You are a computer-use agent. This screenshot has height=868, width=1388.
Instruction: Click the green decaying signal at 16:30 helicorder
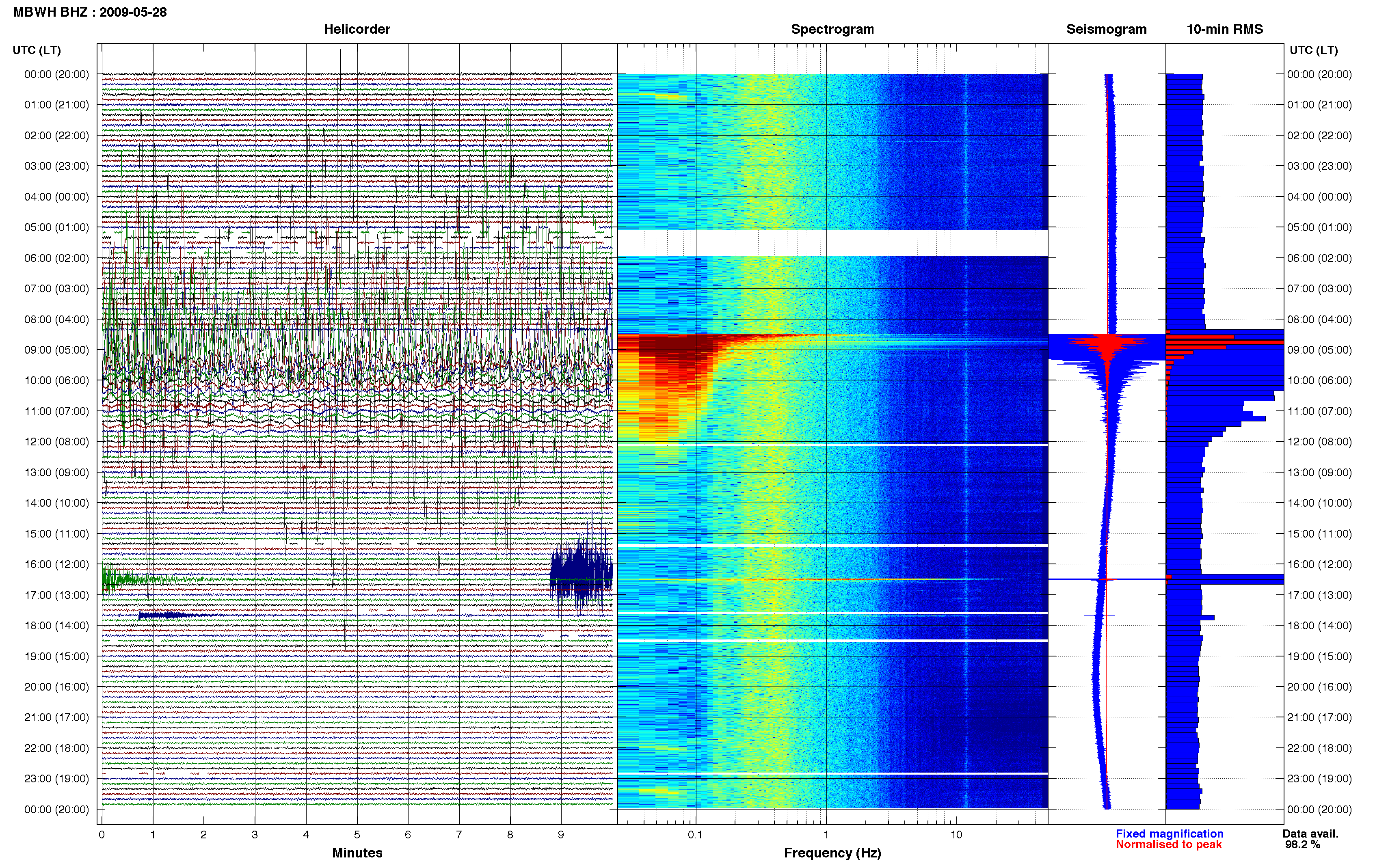155,579
